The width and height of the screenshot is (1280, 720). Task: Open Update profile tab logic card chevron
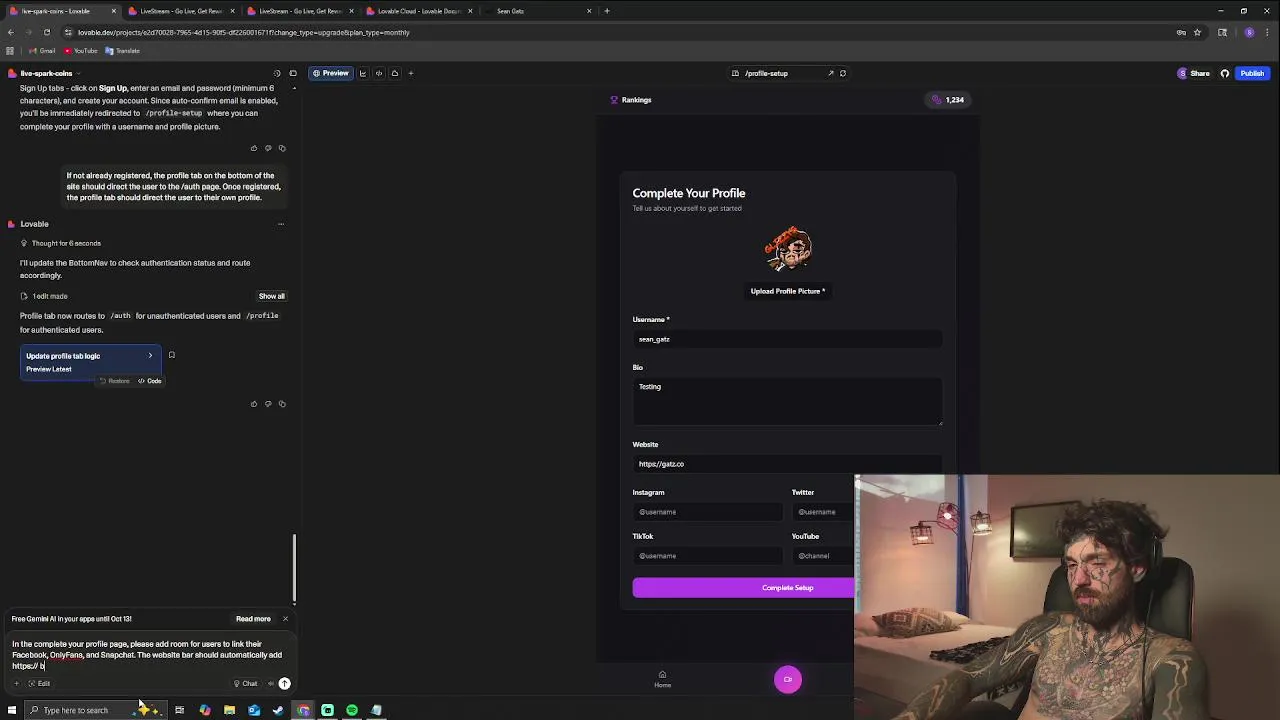coord(150,356)
